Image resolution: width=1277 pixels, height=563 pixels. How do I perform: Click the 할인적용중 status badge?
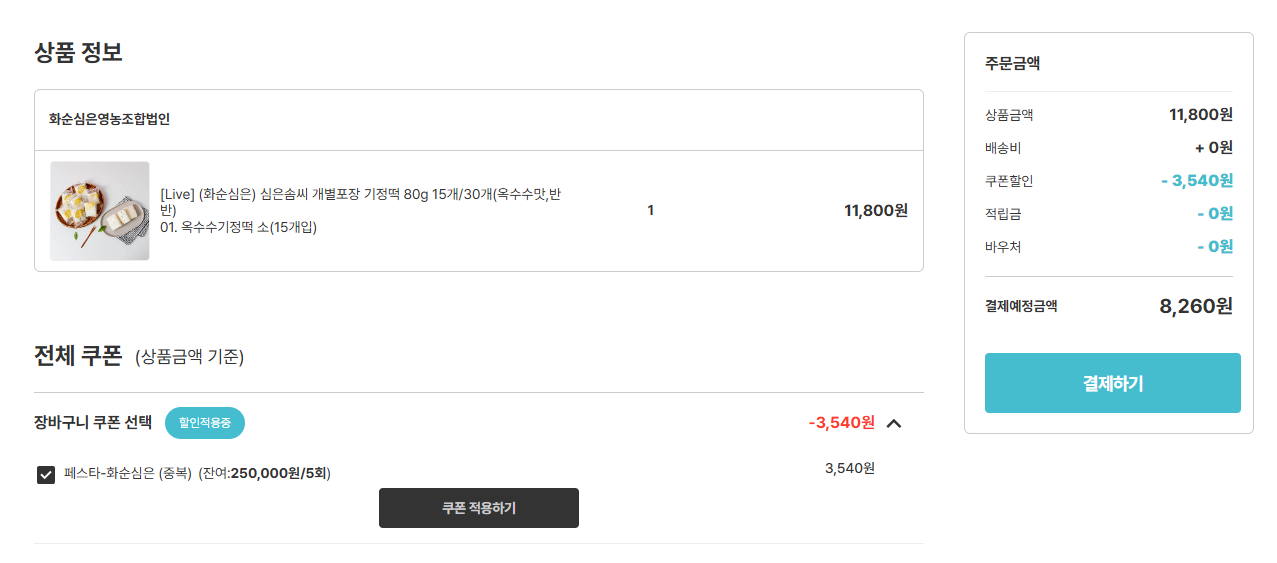click(204, 423)
